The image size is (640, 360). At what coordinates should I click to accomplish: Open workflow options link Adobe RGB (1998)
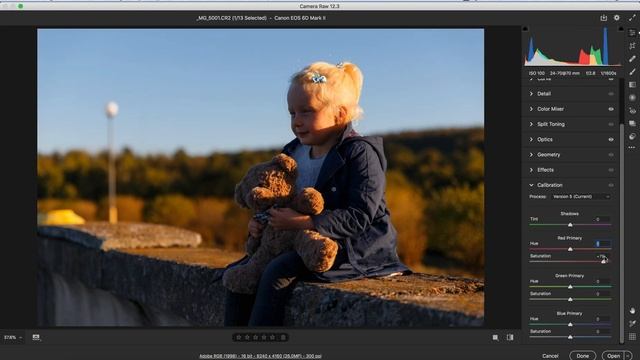pos(260,356)
